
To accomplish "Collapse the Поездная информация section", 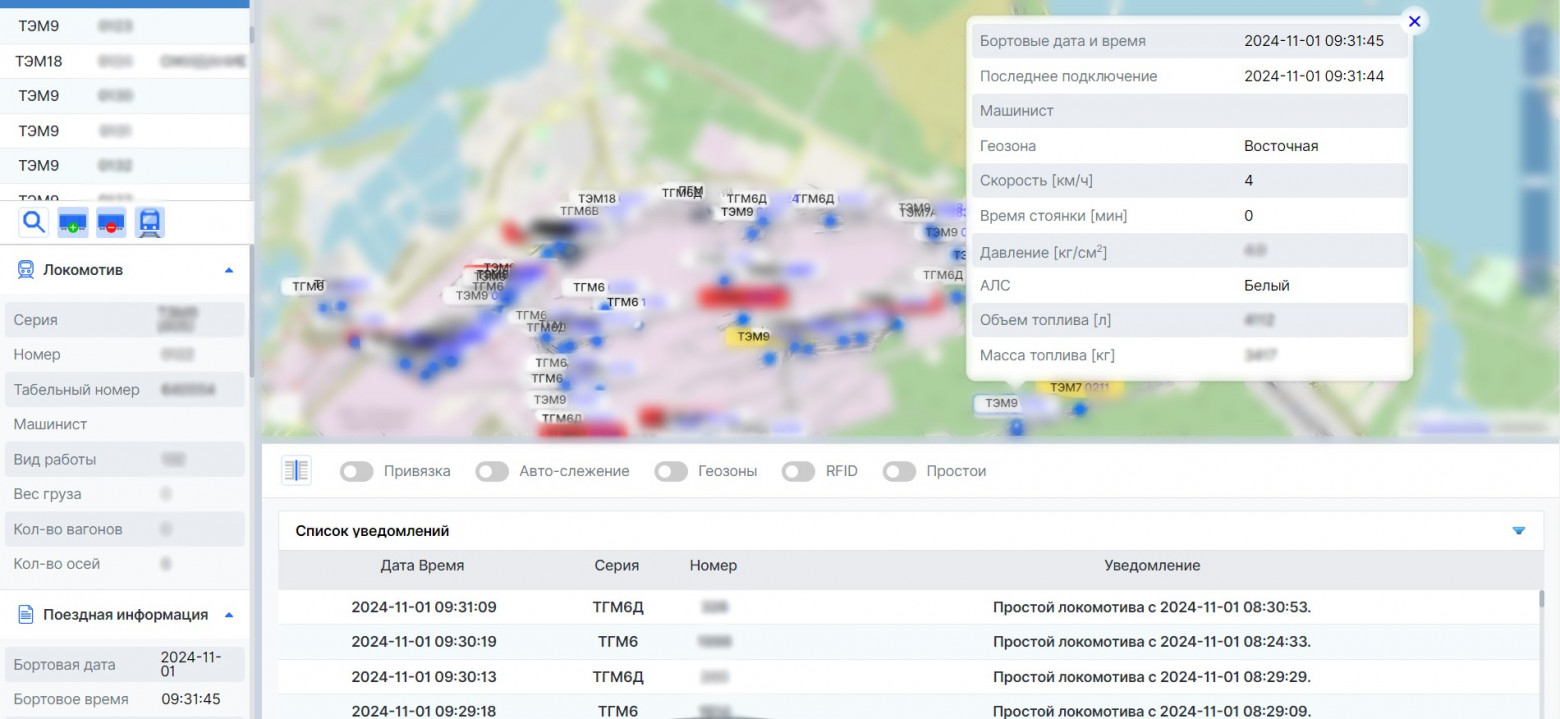I will 229,615.
